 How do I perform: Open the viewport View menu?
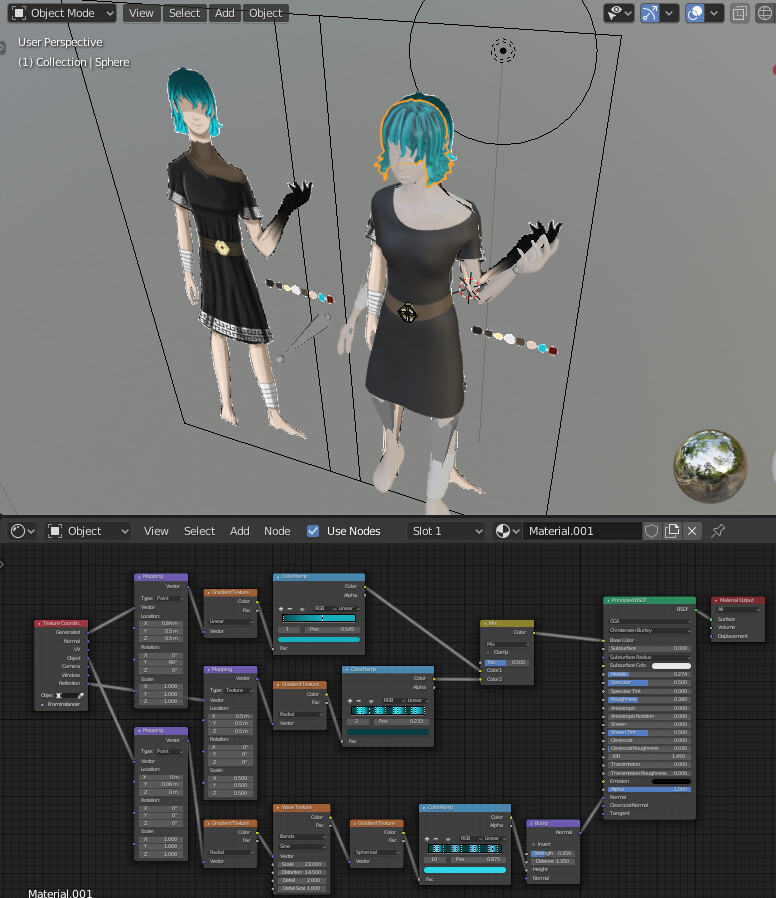click(141, 13)
